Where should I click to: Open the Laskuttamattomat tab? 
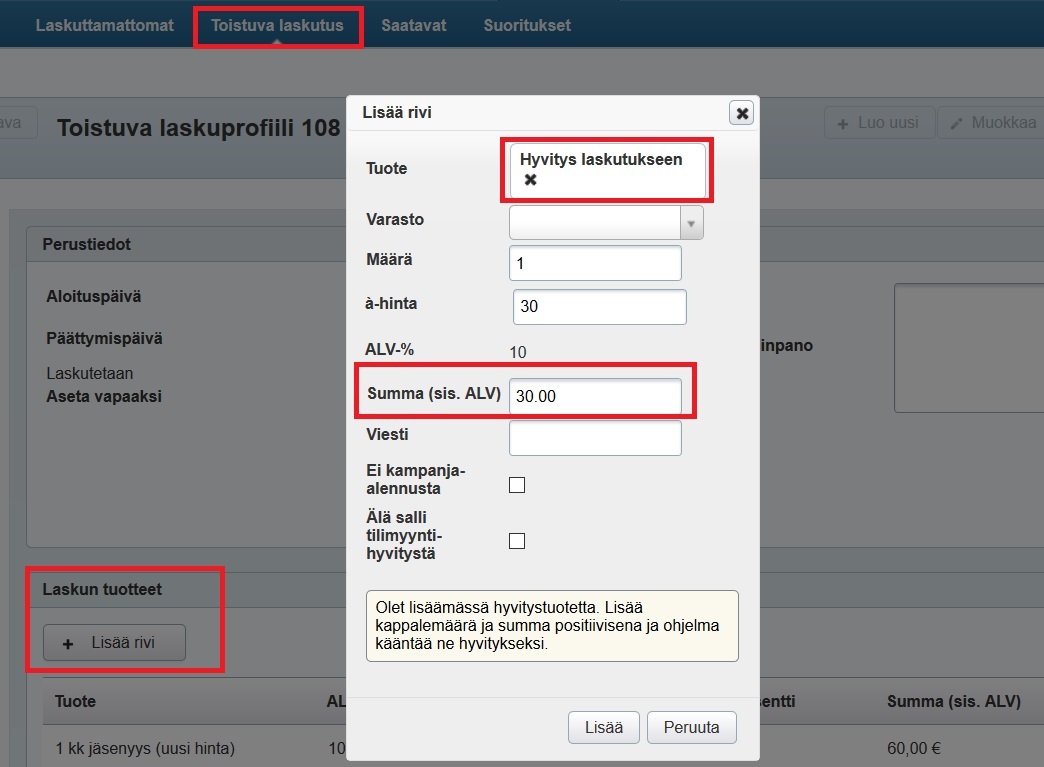tap(105, 25)
